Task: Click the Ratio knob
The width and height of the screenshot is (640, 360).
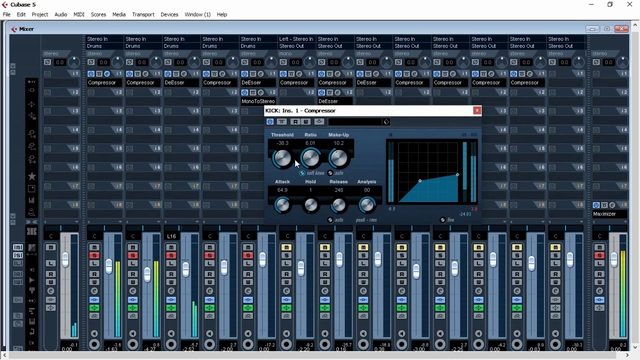Action: coord(310,158)
